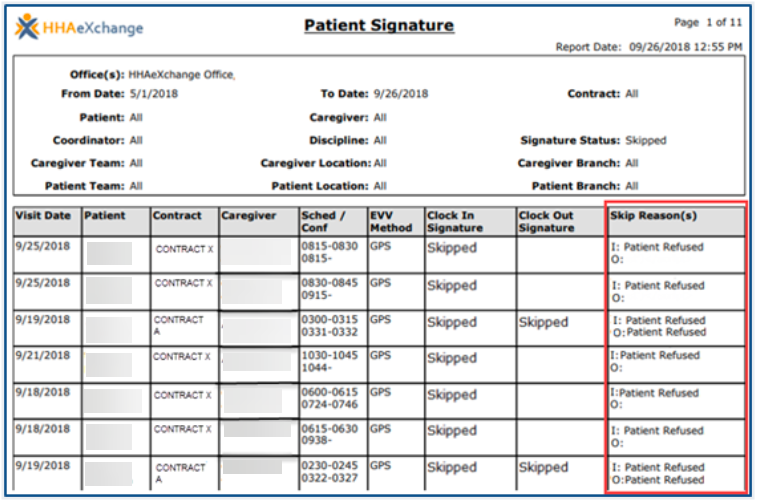Select the Patient column header
The image size is (757, 500).
(104, 215)
